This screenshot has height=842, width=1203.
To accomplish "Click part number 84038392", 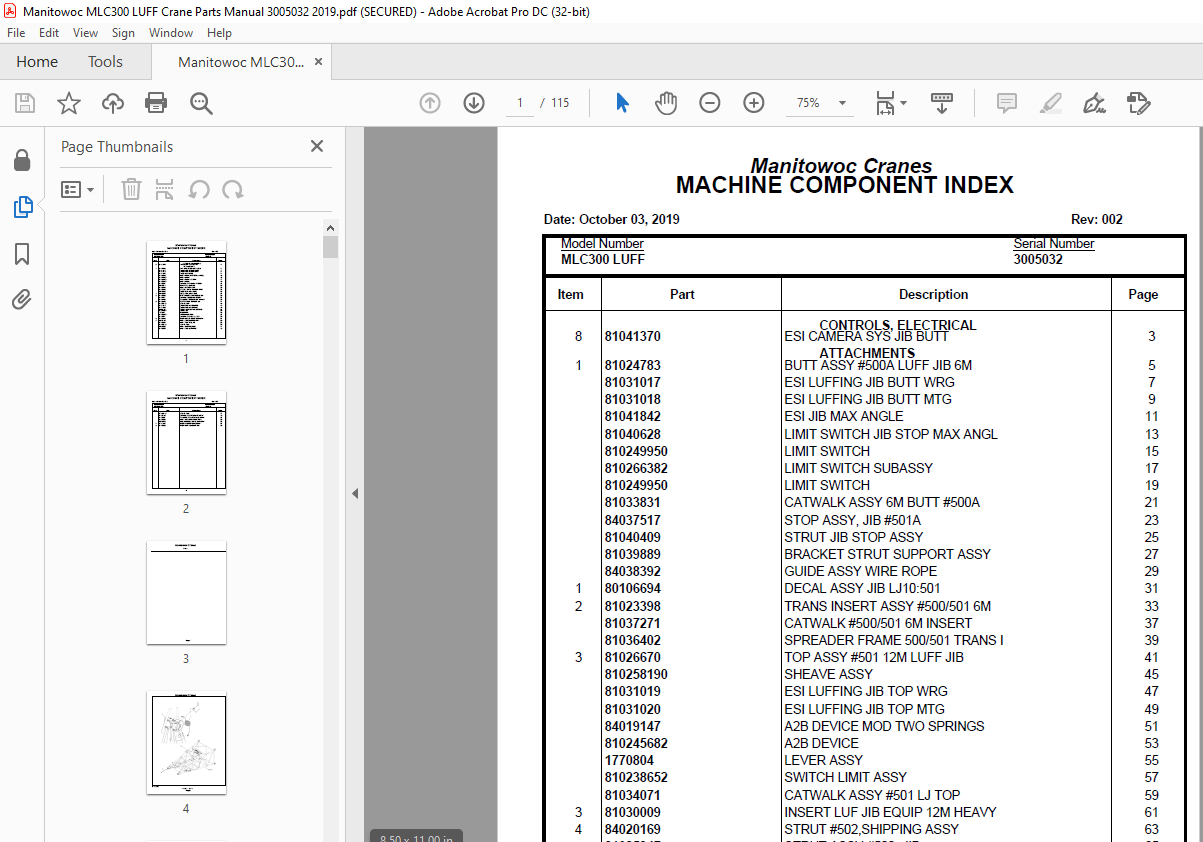I will click(x=632, y=571).
